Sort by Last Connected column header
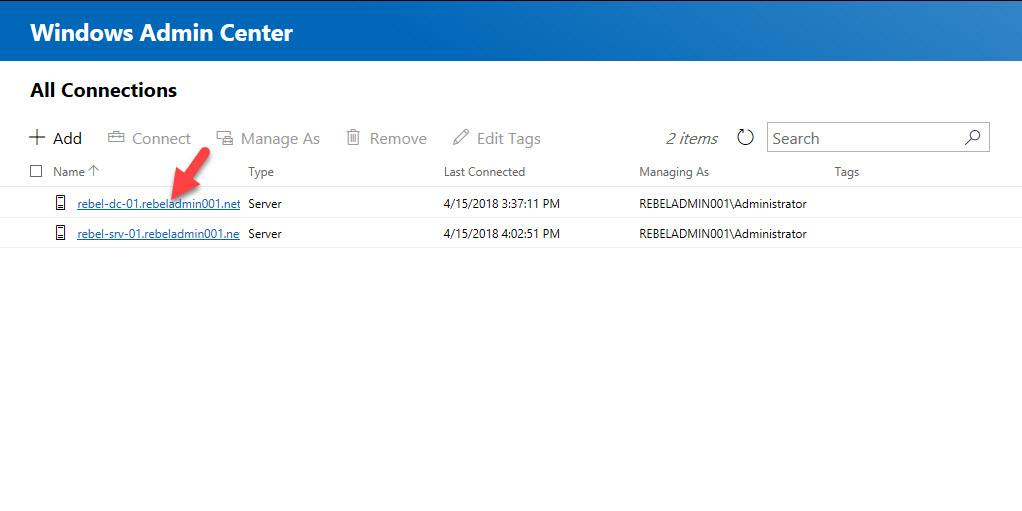The image size is (1022, 511). point(484,172)
